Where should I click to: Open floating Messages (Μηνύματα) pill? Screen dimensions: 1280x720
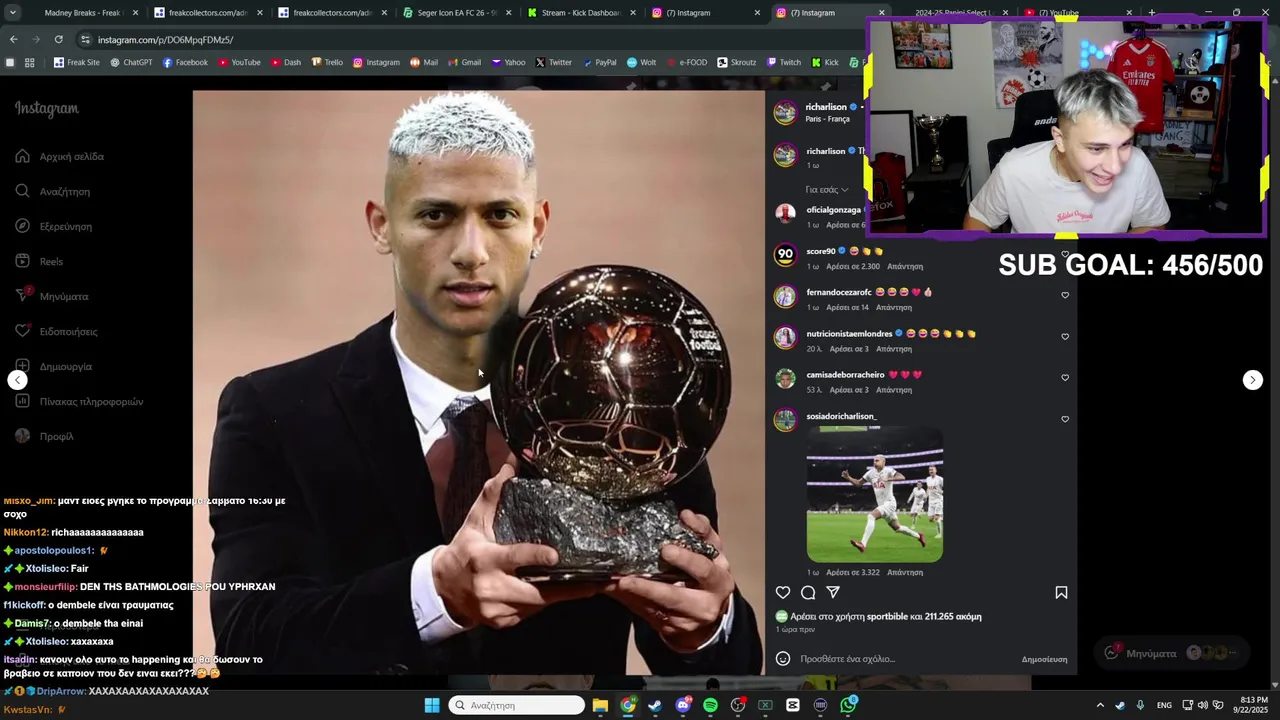(x=1171, y=653)
